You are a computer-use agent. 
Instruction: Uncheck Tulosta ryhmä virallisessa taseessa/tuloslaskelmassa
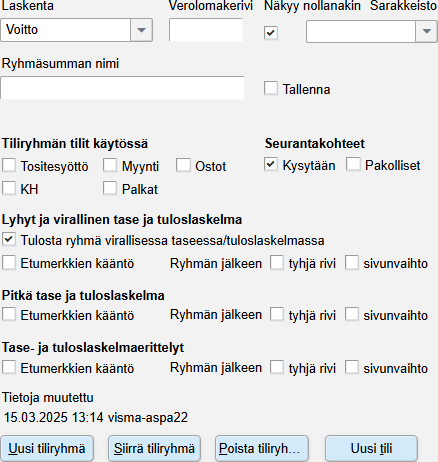pos(9,240)
